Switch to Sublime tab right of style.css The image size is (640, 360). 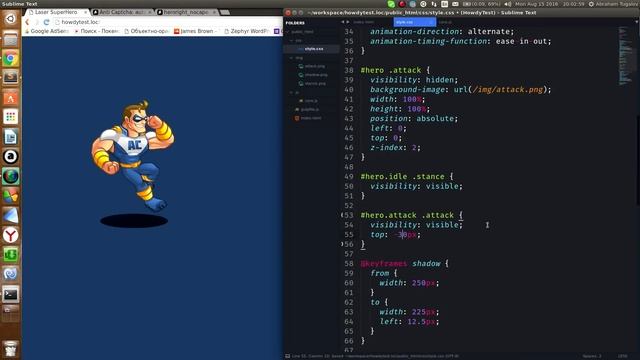click(445, 22)
